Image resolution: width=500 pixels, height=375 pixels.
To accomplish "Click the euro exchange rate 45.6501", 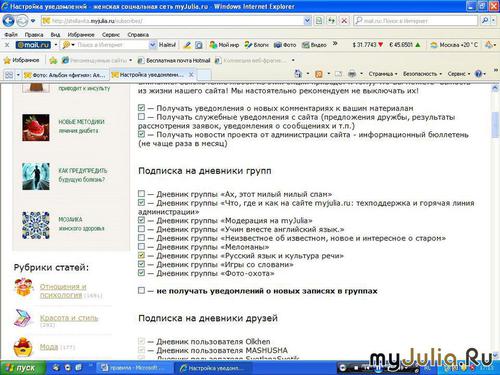I will [x=405, y=45].
